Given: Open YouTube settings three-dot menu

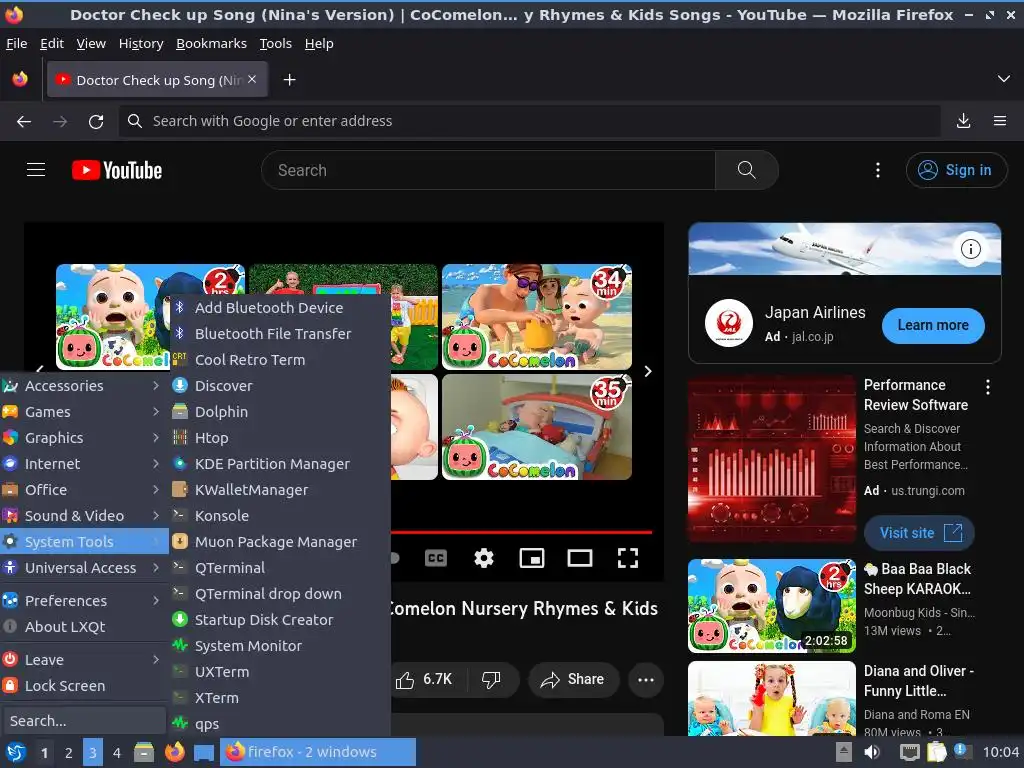Looking at the screenshot, I should click(878, 170).
